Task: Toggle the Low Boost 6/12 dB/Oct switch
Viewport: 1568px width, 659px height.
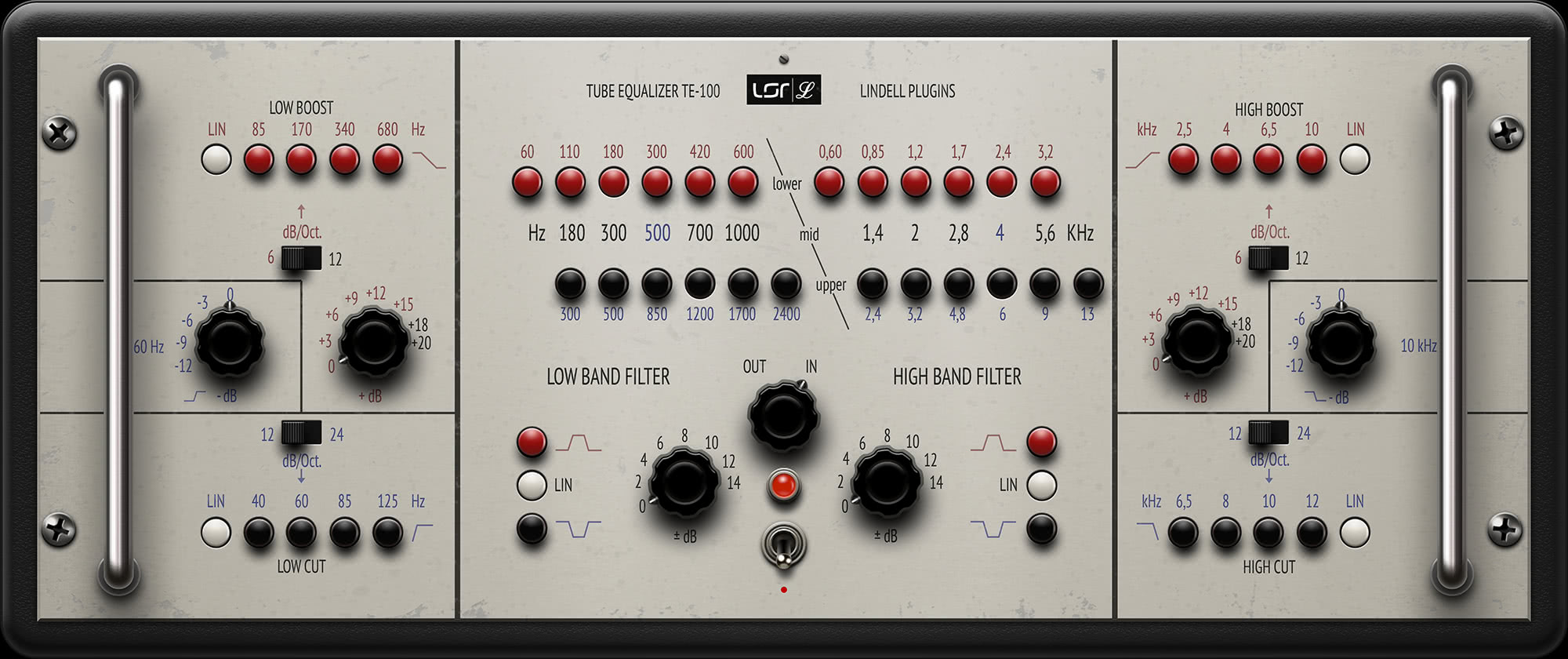Action: pyautogui.click(x=302, y=258)
